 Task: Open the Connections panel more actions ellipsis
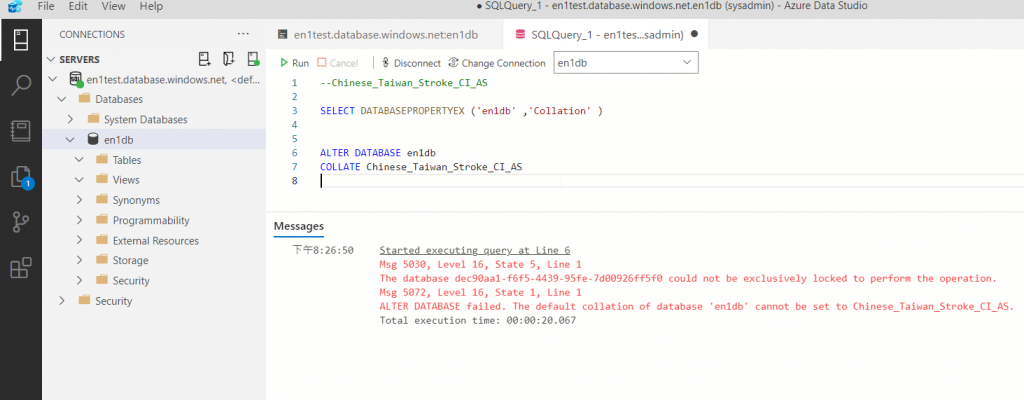(x=243, y=34)
